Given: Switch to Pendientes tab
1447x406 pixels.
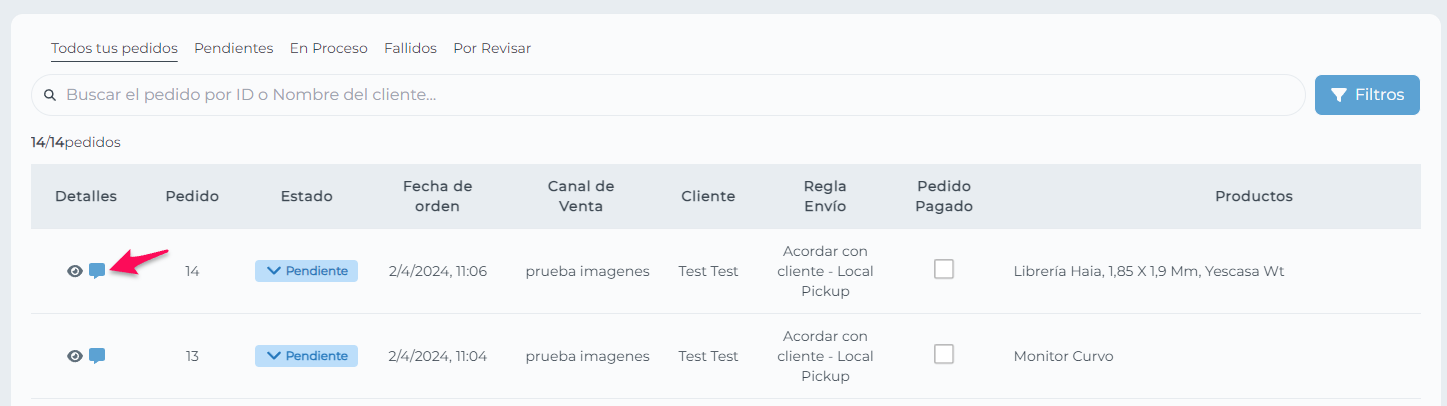Looking at the screenshot, I should click(x=234, y=48).
